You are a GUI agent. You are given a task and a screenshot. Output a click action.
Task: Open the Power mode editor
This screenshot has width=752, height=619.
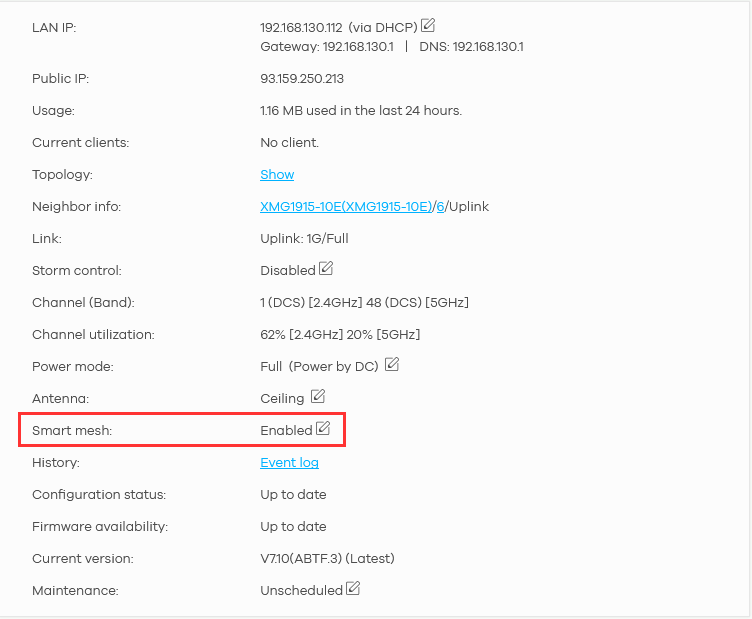[392, 365]
